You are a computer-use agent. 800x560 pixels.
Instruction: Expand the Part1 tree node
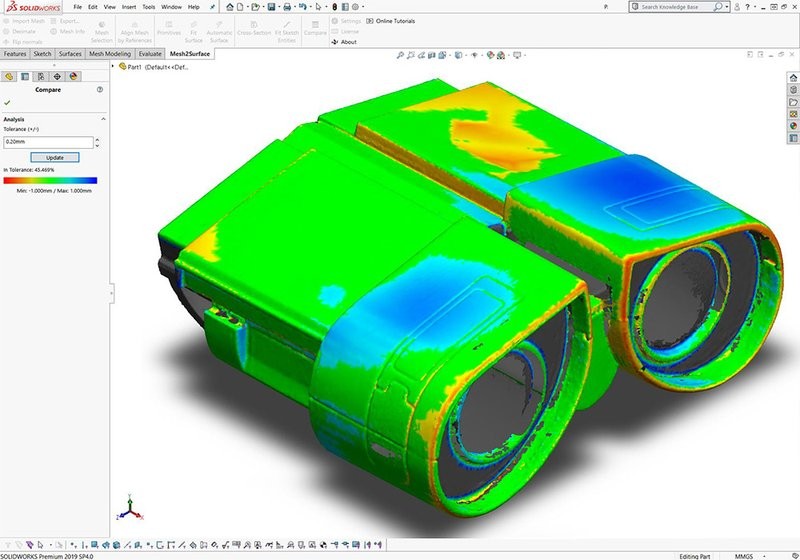tap(116, 67)
